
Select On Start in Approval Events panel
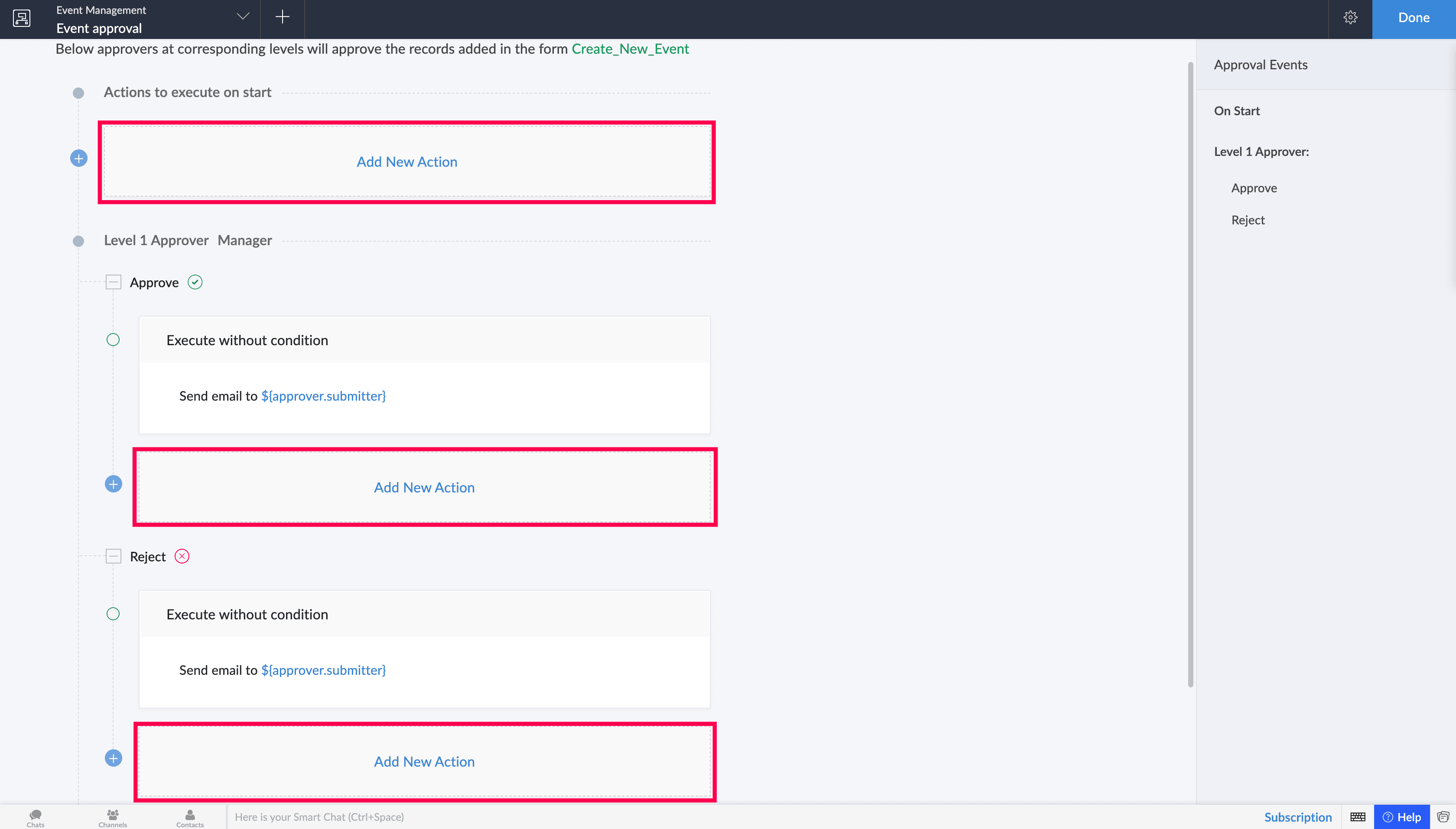1237,111
